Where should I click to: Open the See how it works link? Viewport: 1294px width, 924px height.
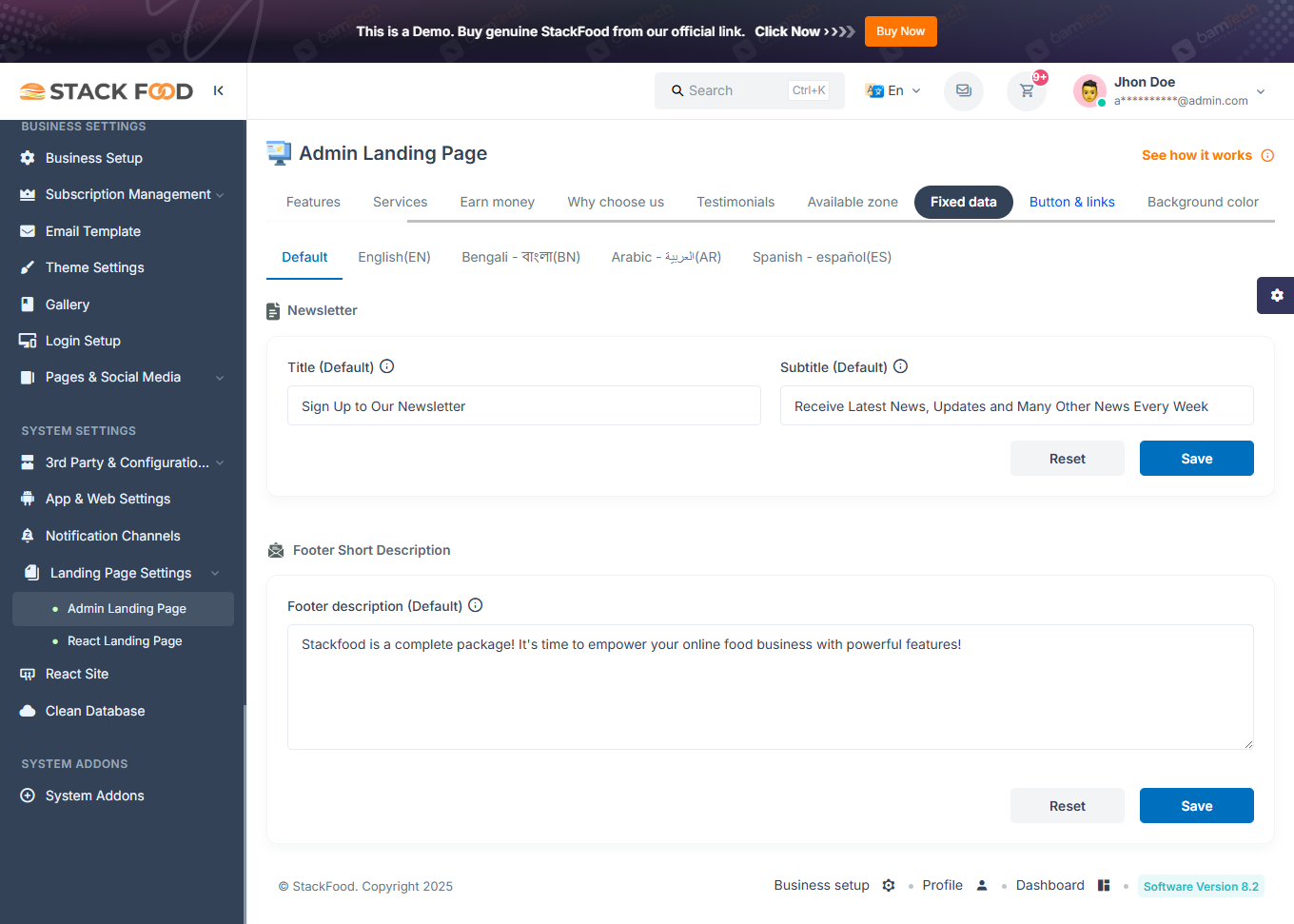click(x=1196, y=155)
